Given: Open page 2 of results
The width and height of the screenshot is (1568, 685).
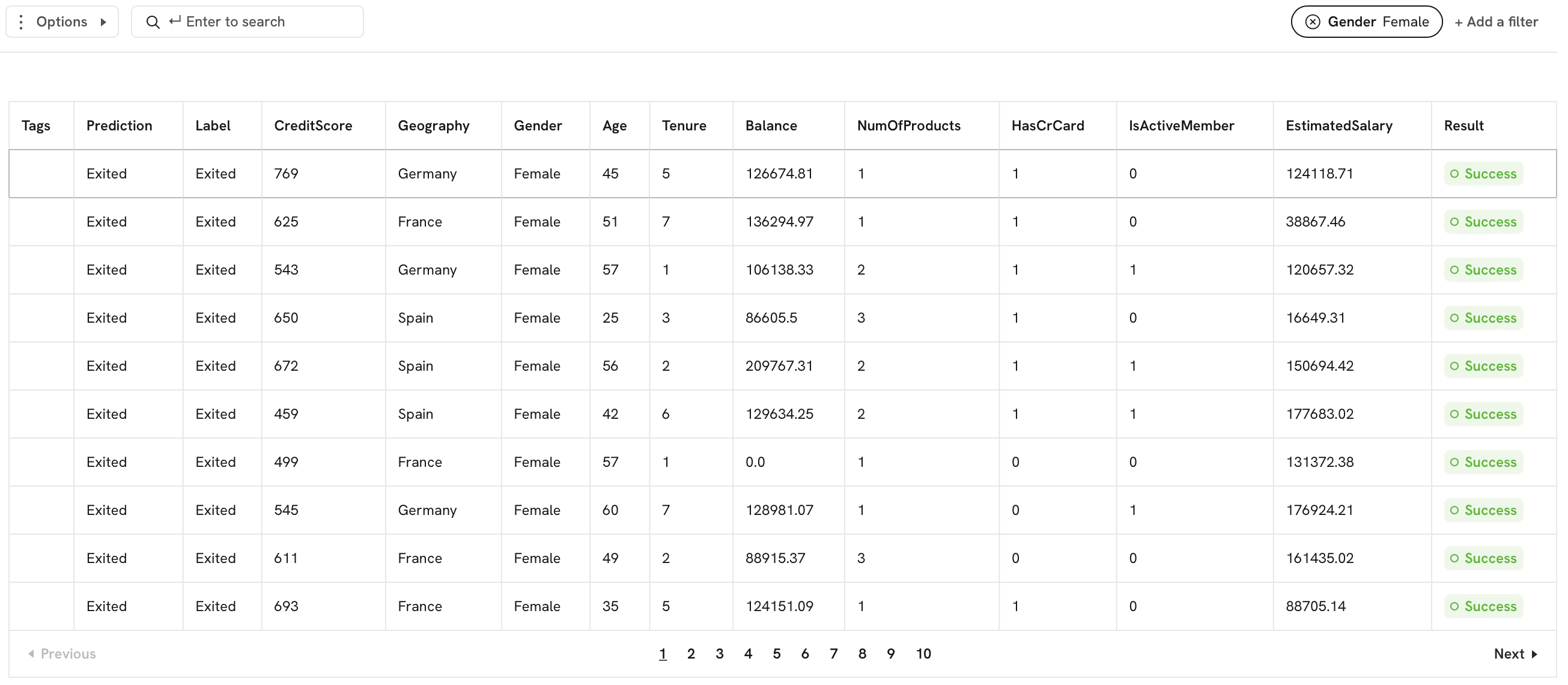Looking at the screenshot, I should [x=691, y=653].
